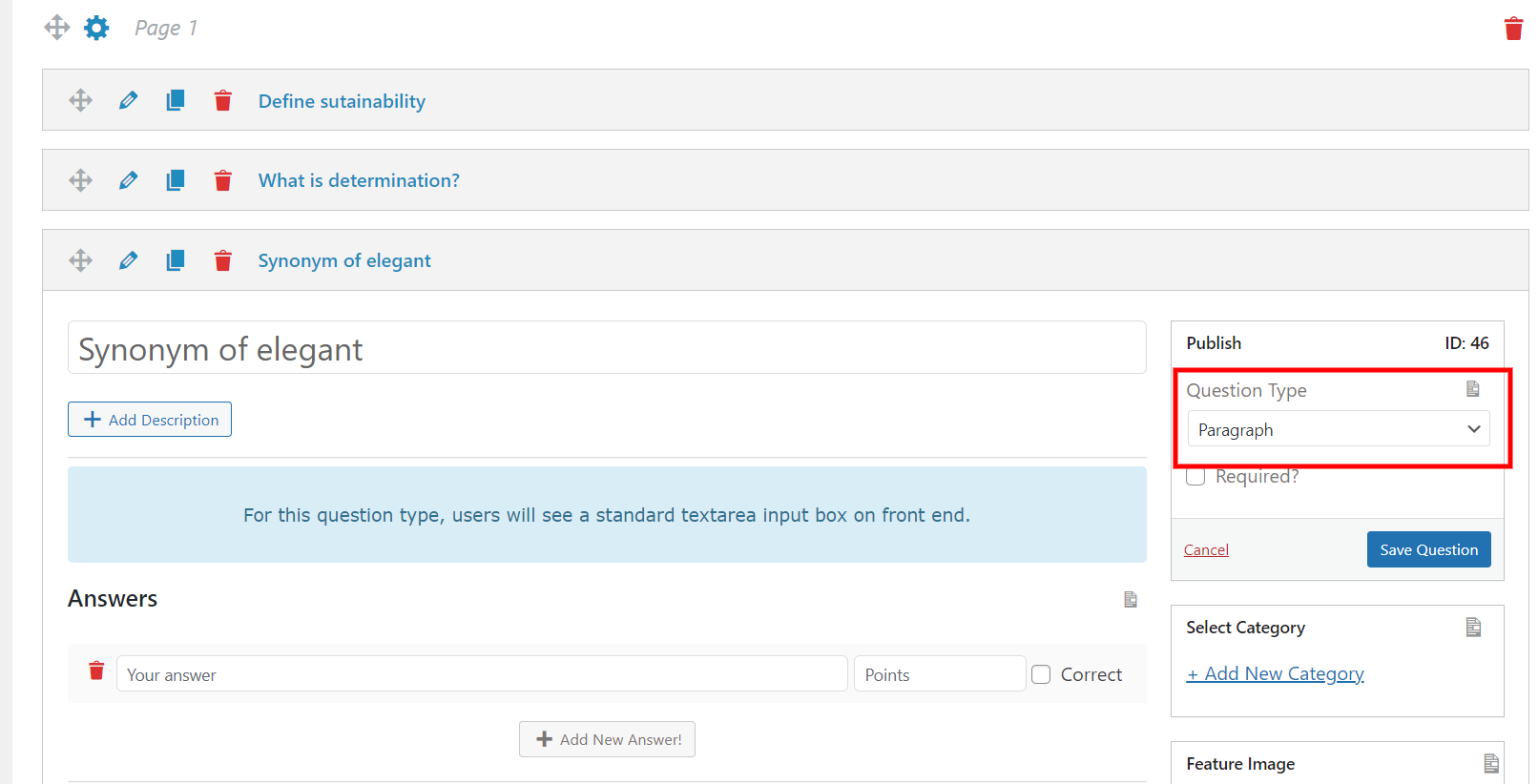Delete the Define sutainability question
The image size is (1538, 784).
223,100
